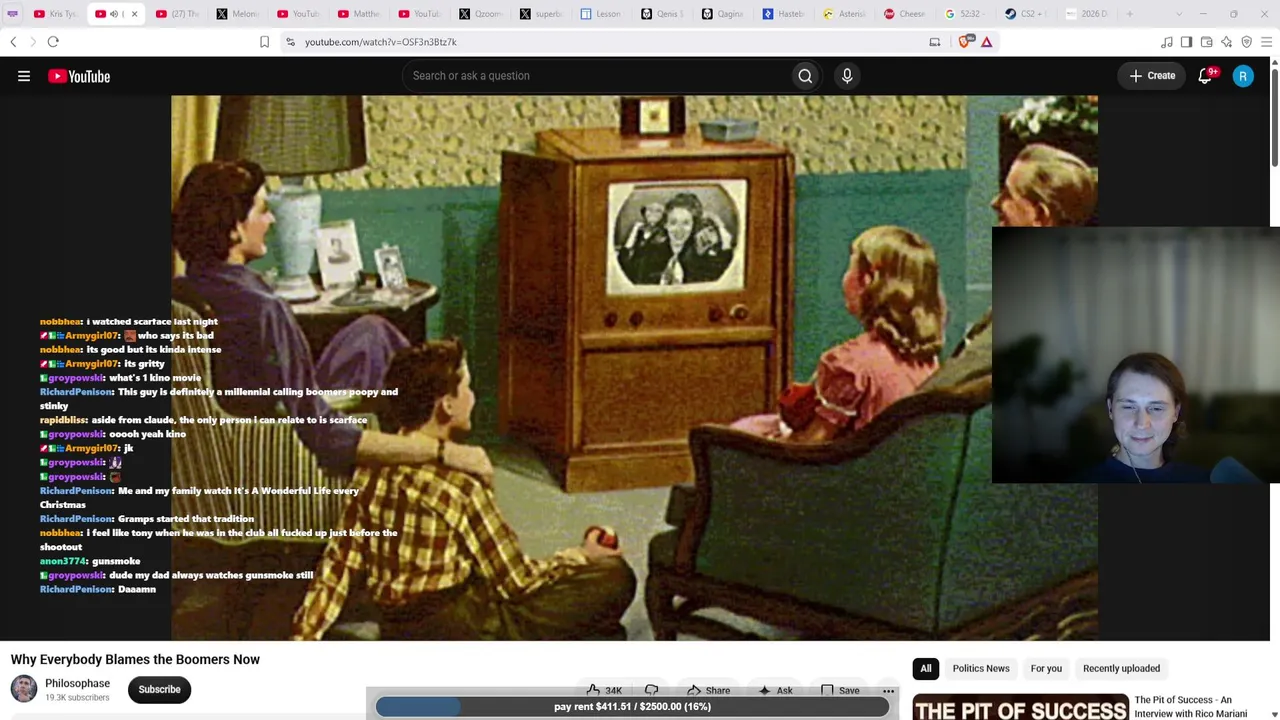This screenshot has width=1280, height=720.
Task: Switch to the Asterisk tab
Action: 843,14
